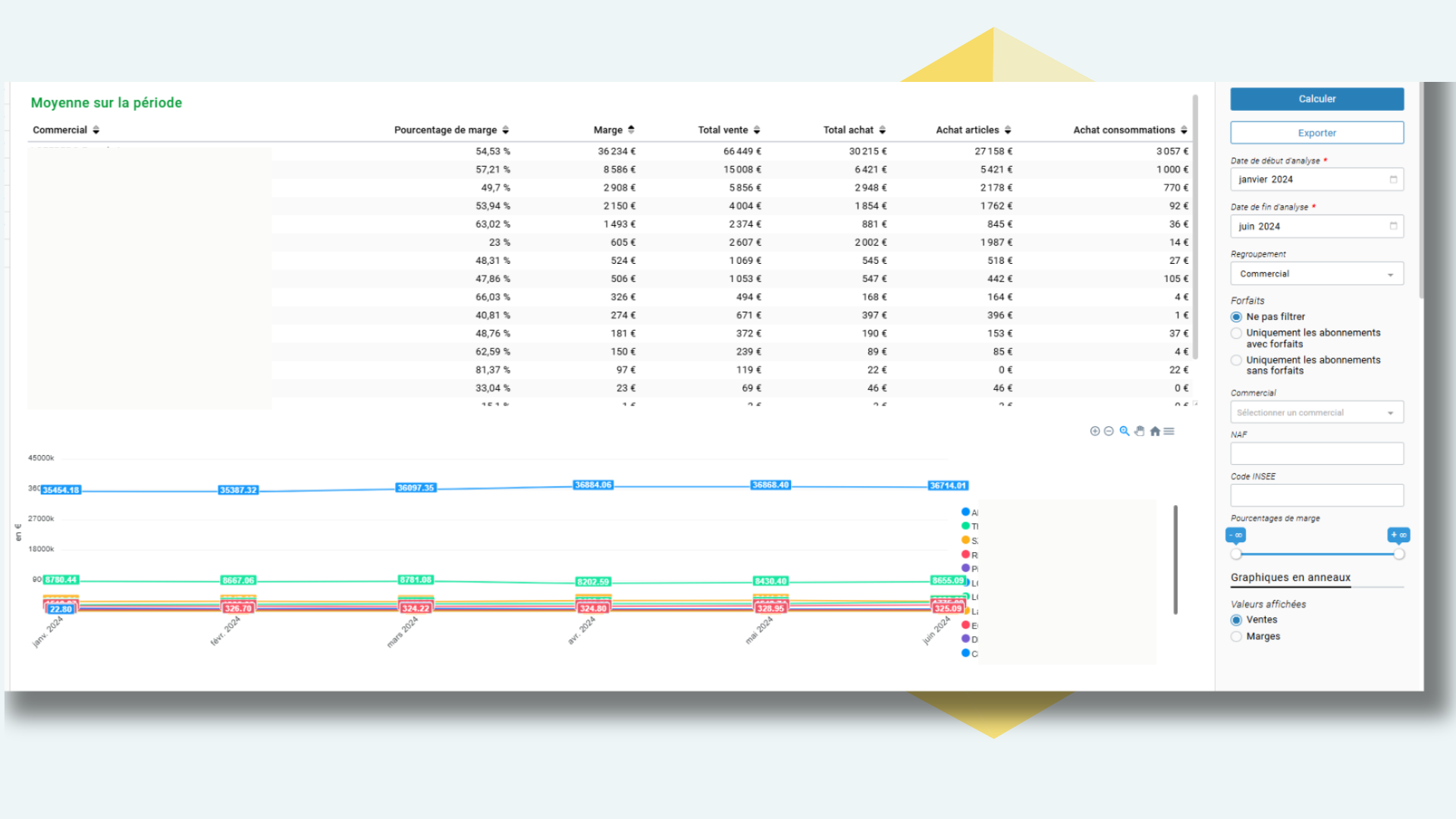The width and height of the screenshot is (1456, 819).
Task: Click the table vertical scrollbar
Action: (x=1195, y=227)
